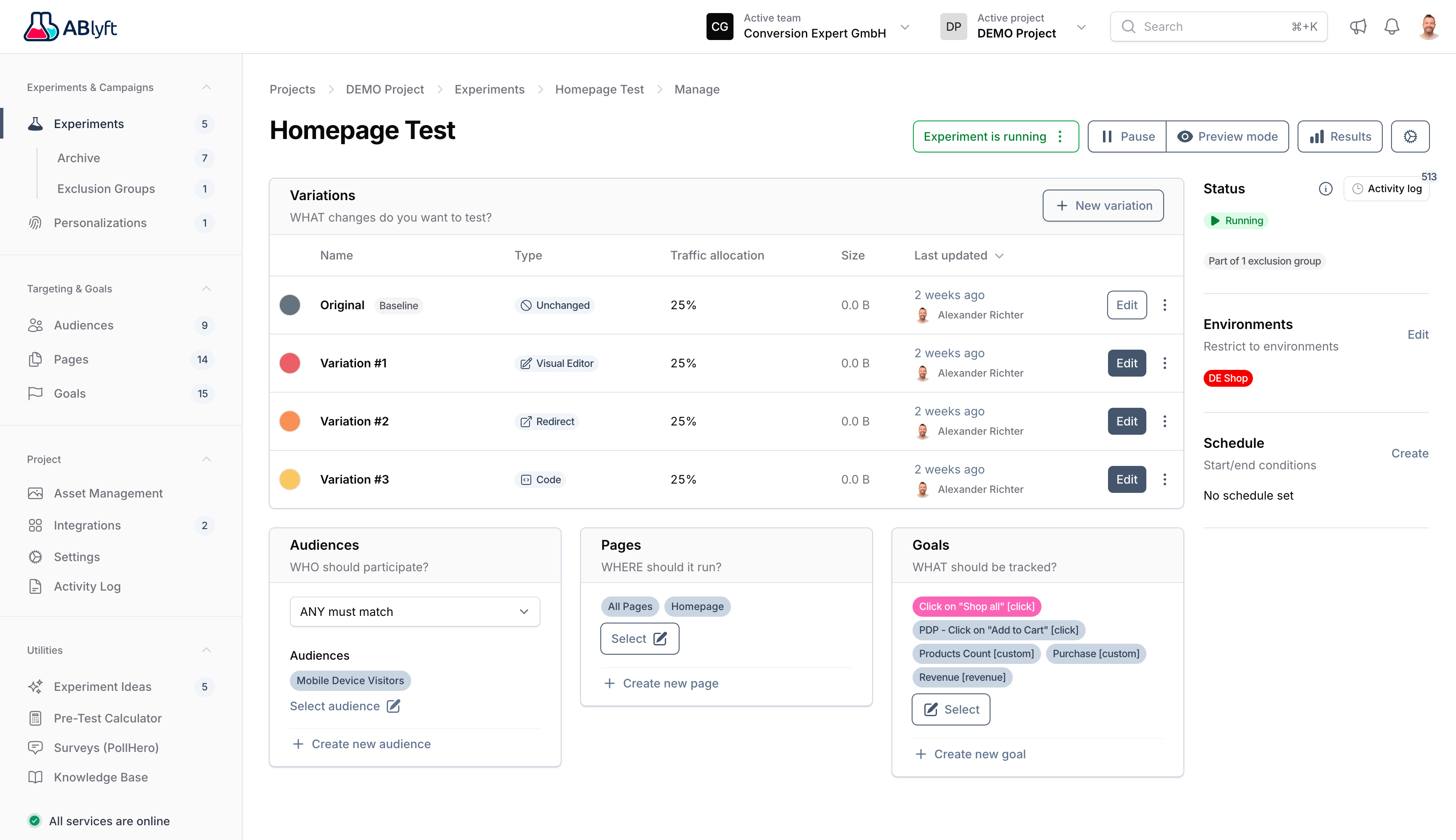Open the Active project dropdown
The height and width of the screenshot is (840, 1456).
pyautogui.click(x=1014, y=27)
